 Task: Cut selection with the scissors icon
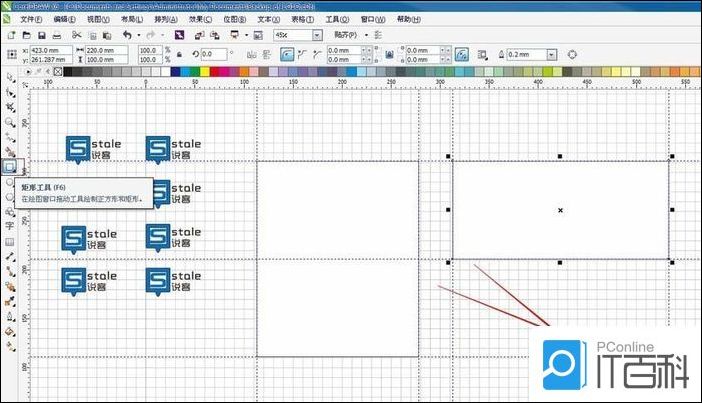77,35
